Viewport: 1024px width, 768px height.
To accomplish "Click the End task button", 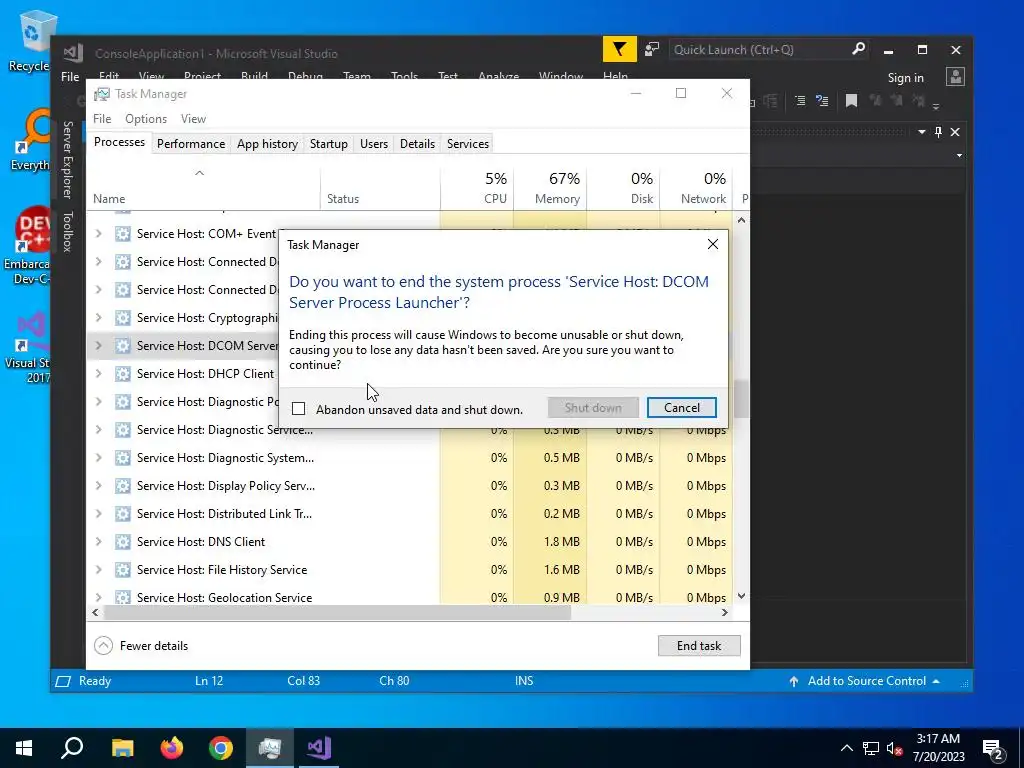I will coord(699,646).
